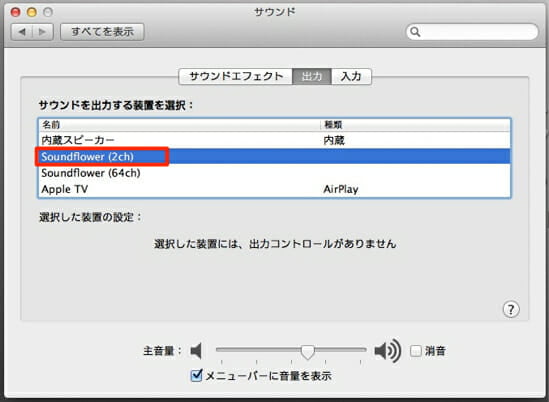Image resolution: width=549 pixels, height=402 pixels.
Task: Go back with the left arrow button
Action: 22,32
